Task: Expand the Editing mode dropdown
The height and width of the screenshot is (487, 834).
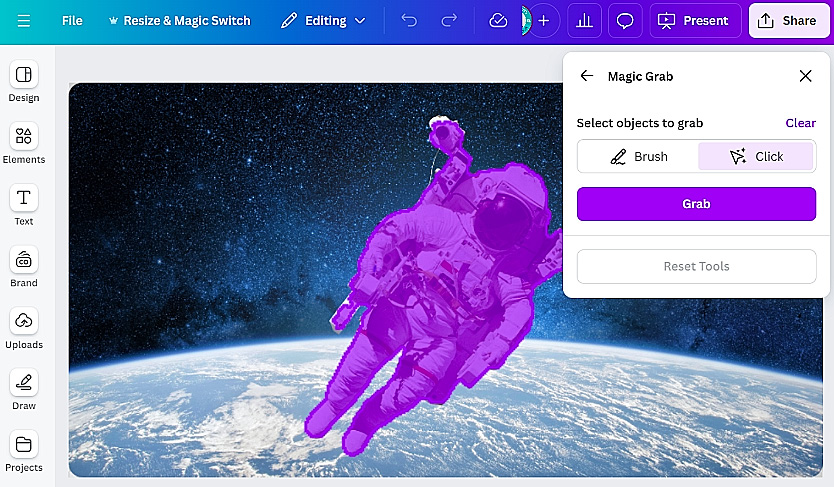Action: click(x=323, y=21)
